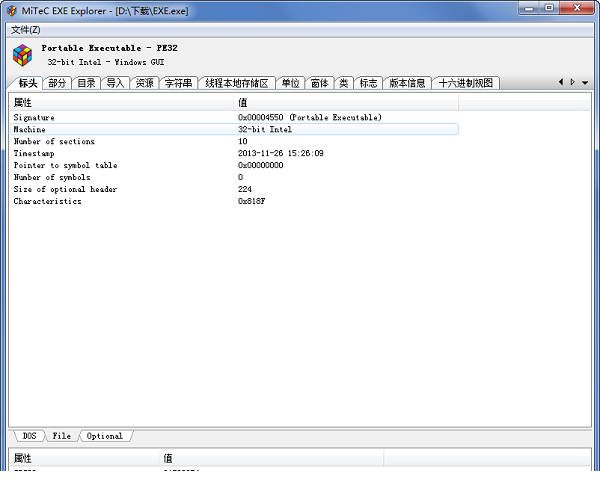The width and height of the screenshot is (600, 489).
Task: Open the 标志 tab
Action: pos(368,83)
